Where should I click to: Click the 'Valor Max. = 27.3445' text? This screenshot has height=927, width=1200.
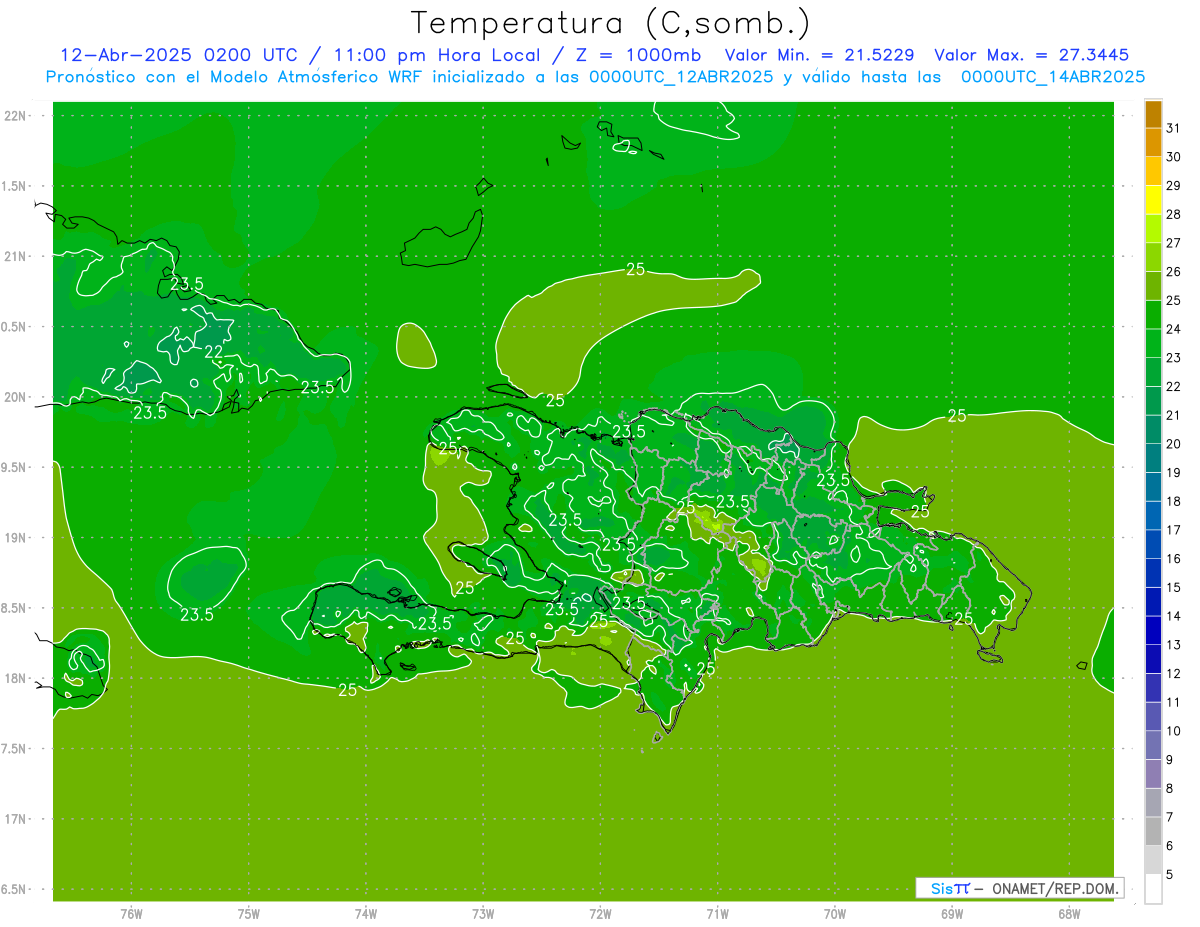coord(1031,55)
